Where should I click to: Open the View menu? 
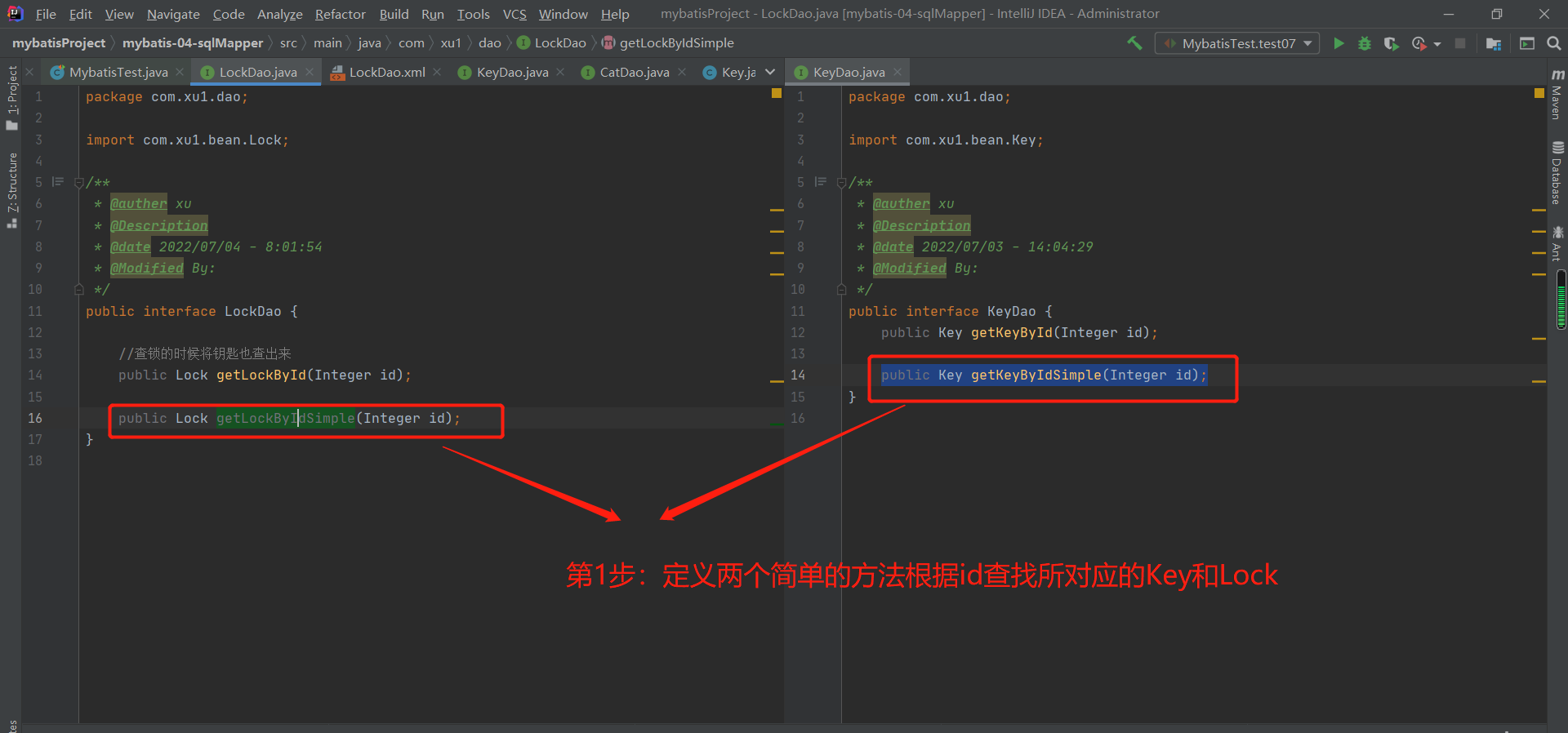pyautogui.click(x=119, y=14)
